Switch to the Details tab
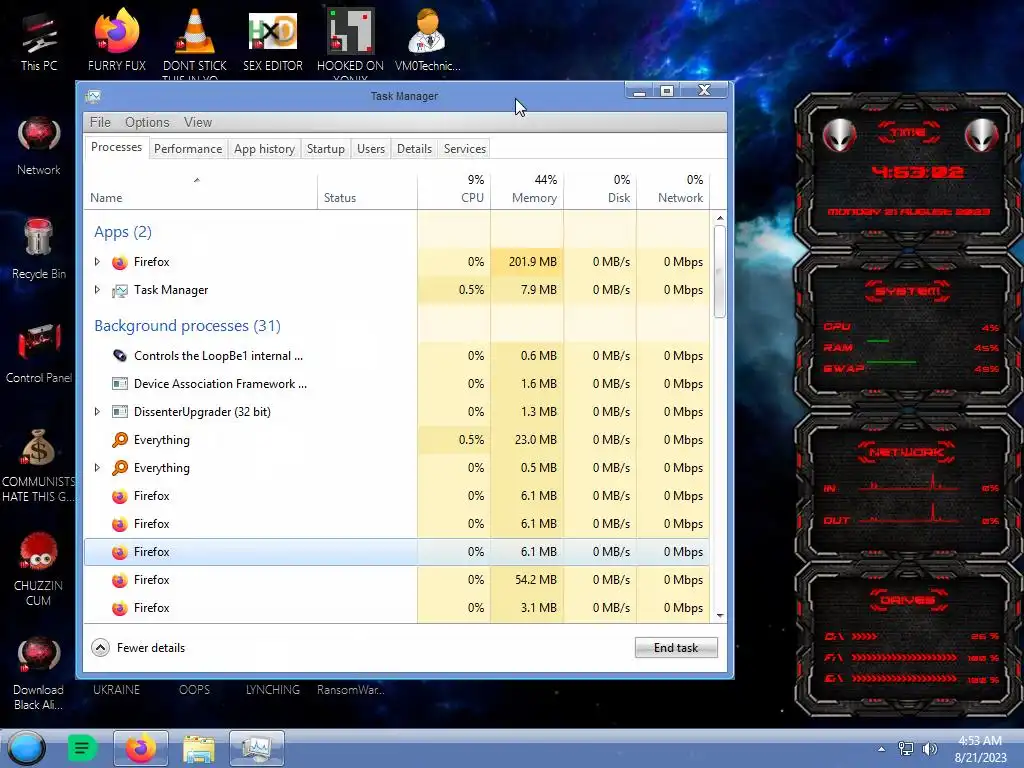Image resolution: width=1024 pixels, height=768 pixels. (415, 149)
